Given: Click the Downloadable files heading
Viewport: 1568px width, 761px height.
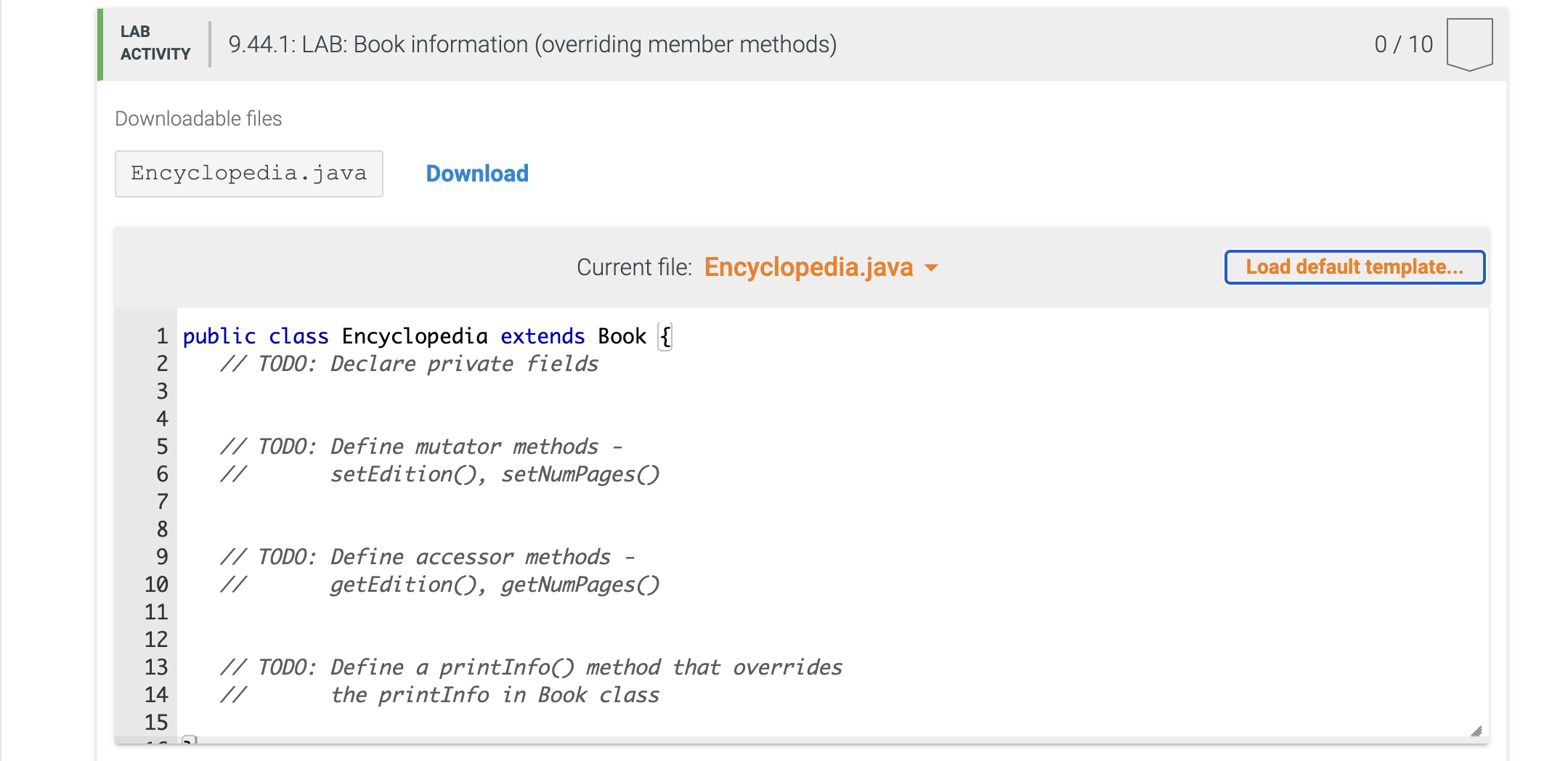Looking at the screenshot, I should pyautogui.click(x=198, y=118).
